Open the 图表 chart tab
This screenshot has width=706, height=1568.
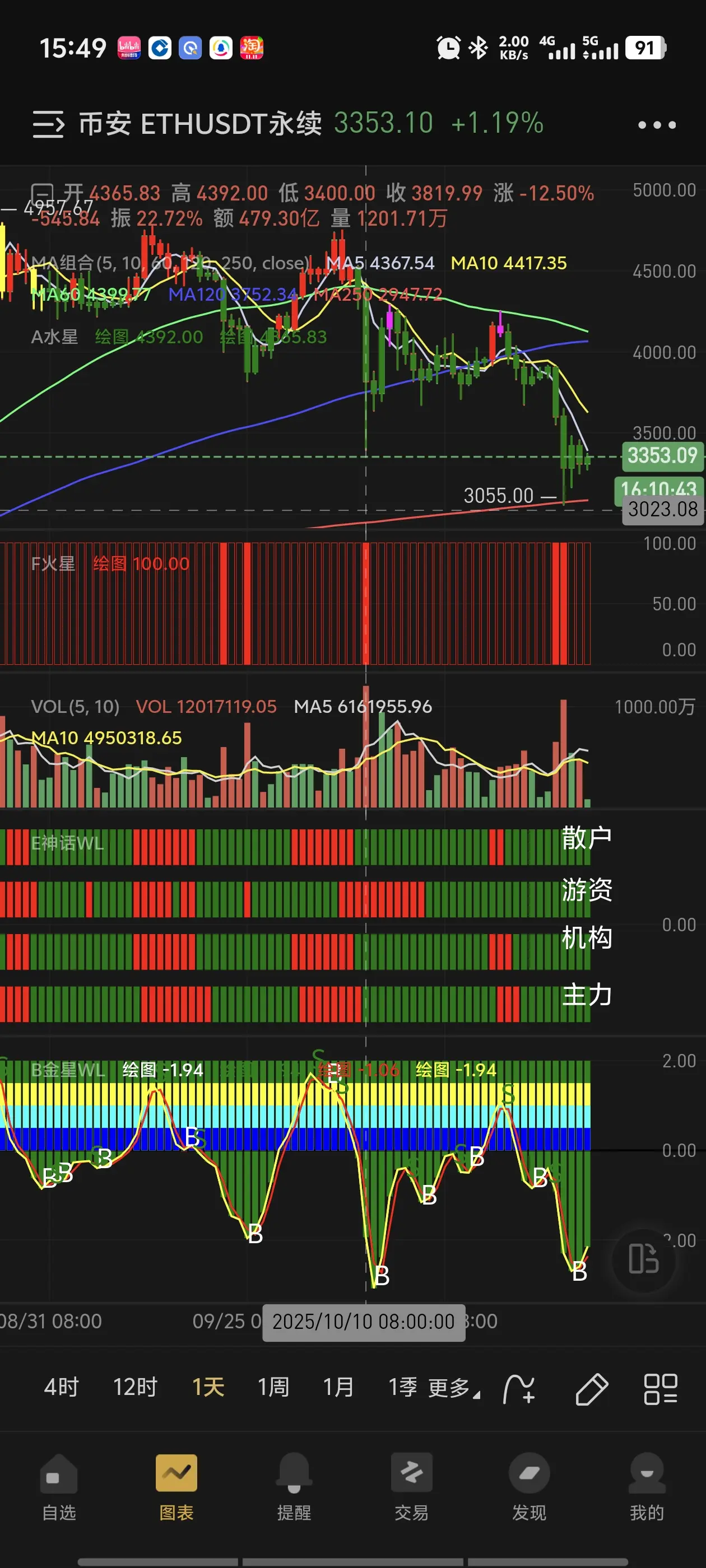[x=176, y=1486]
